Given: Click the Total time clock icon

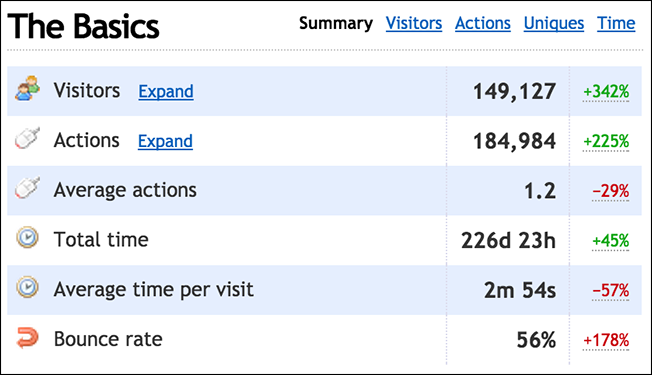Looking at the screenshot, I should point(27,237).
